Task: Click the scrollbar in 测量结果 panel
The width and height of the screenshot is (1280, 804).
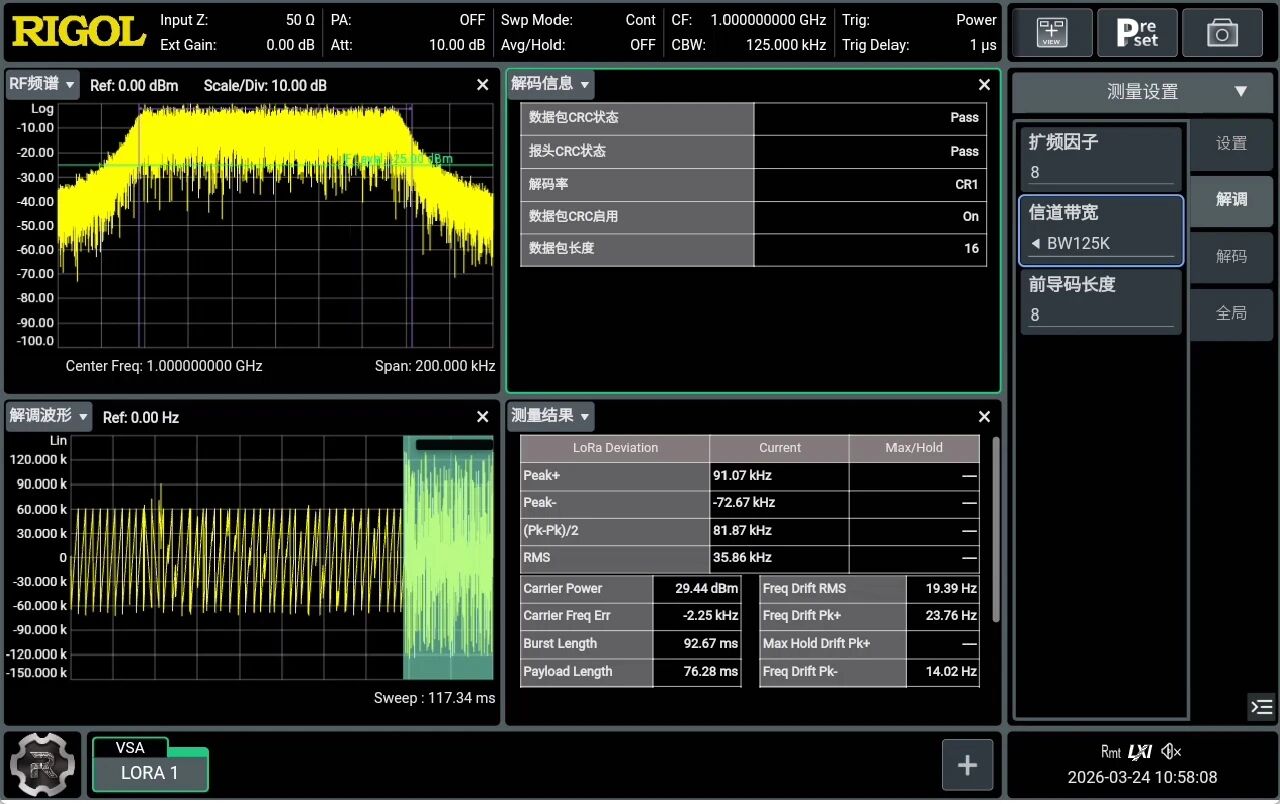Action: click(x=995, y=528)
